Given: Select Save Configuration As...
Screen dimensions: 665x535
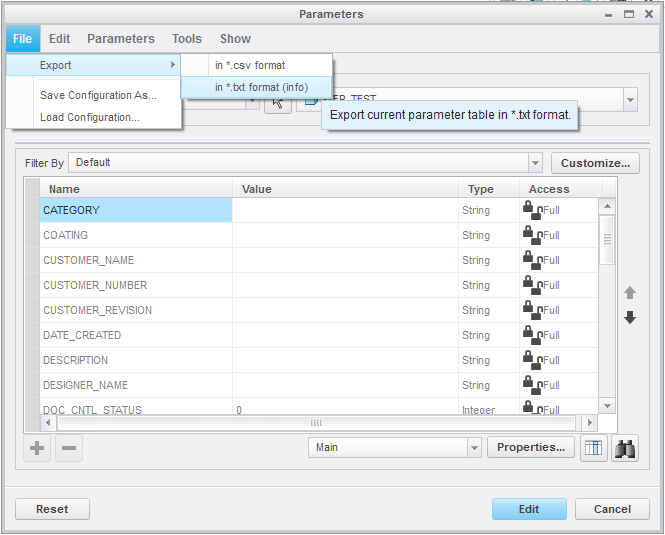Looking at the screenshot, I should click(x=98, y=95).
